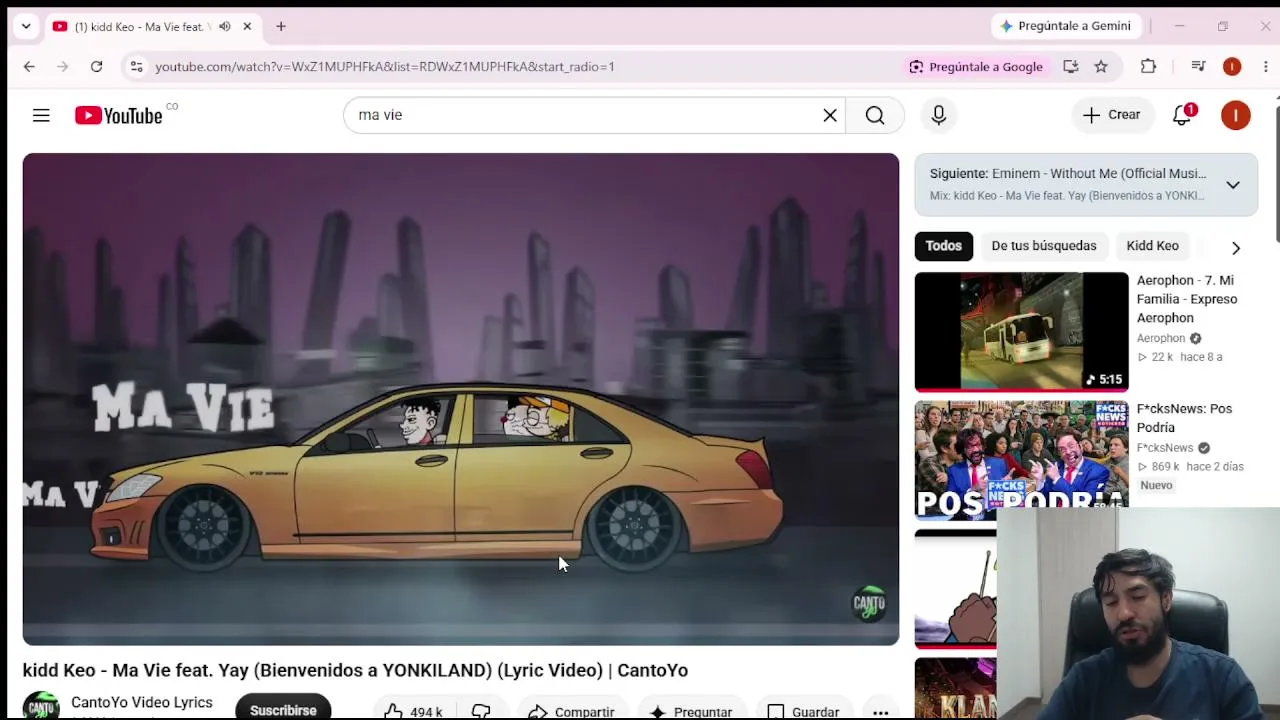Image resolution: width=1280 pixels, height=720 pixels.
Task: View site information in address bar
Action: point(136,67)
